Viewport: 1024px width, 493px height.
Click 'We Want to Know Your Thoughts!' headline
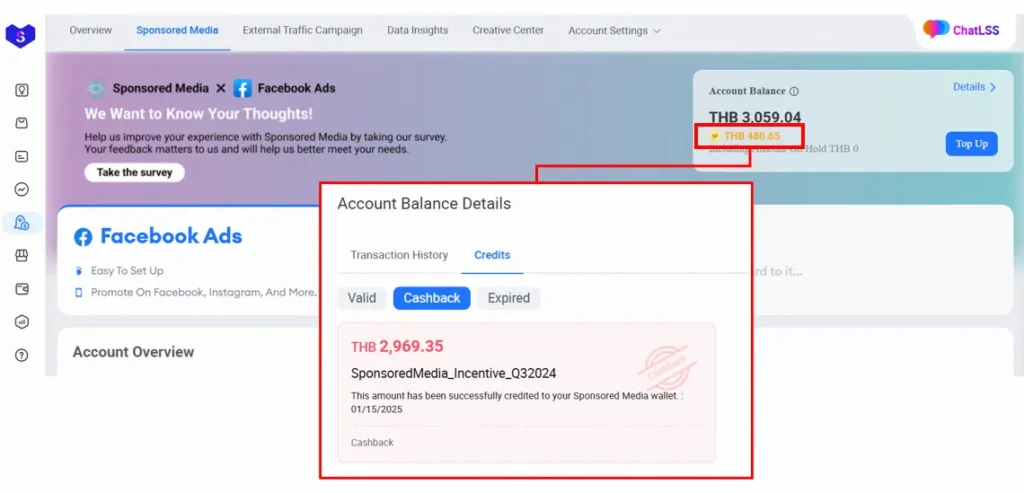(x=199, y=114)
